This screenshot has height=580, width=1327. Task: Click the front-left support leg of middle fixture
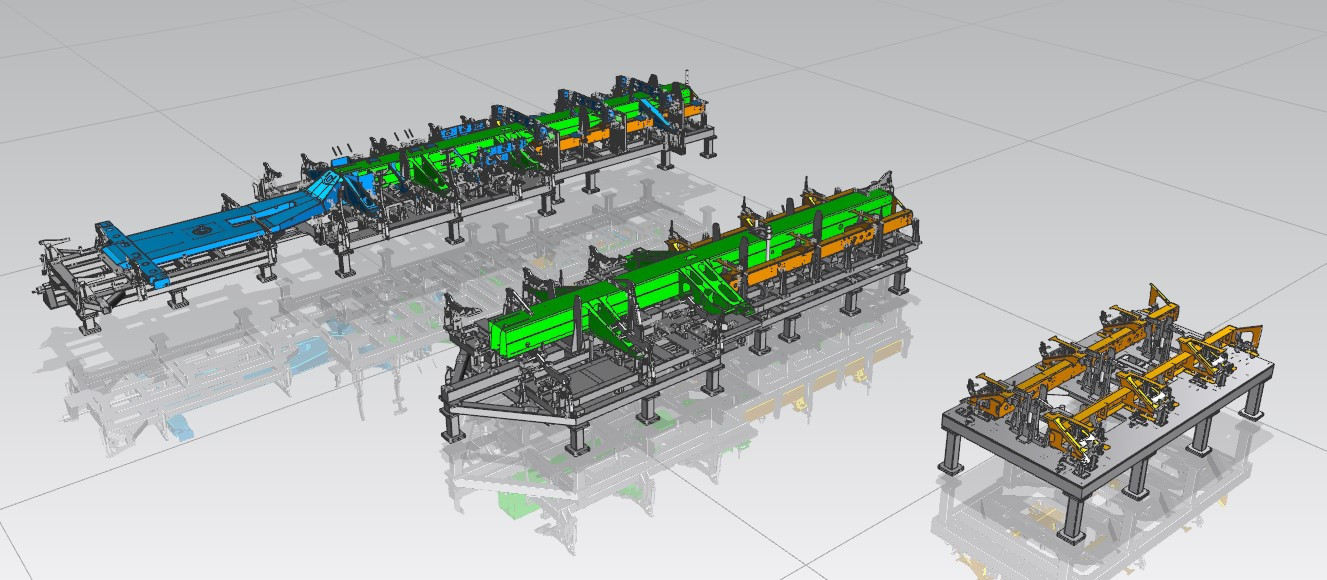[x=452, y=426]
